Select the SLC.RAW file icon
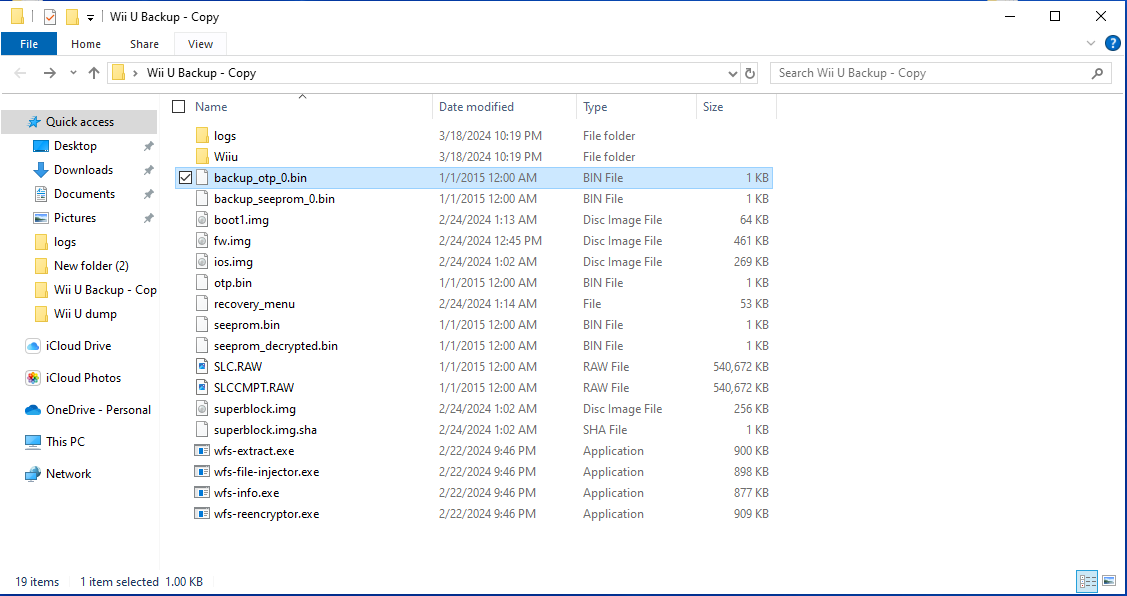Screen dimensions: 1127x596 202,367
